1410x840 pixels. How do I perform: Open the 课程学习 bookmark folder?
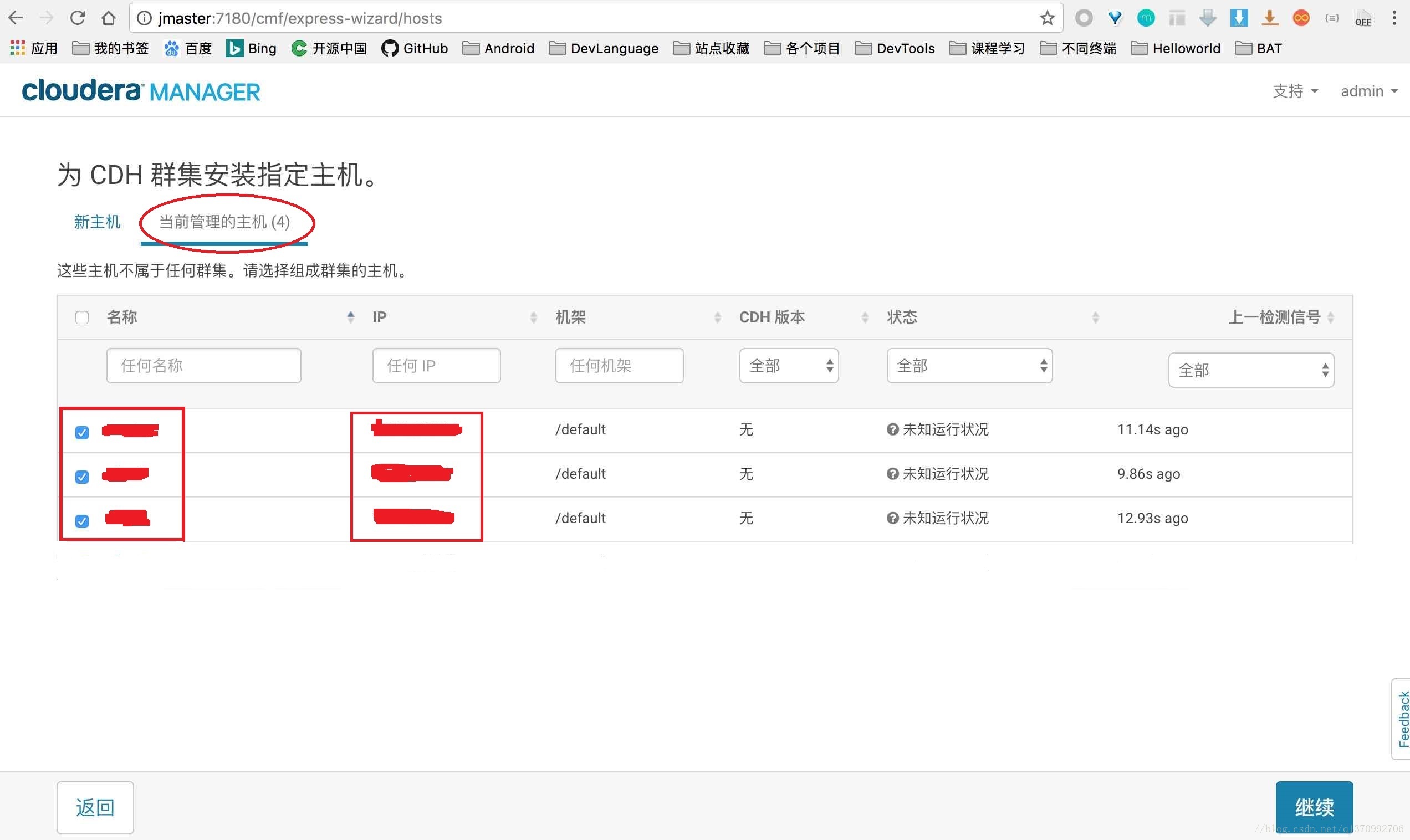(987, 48)
